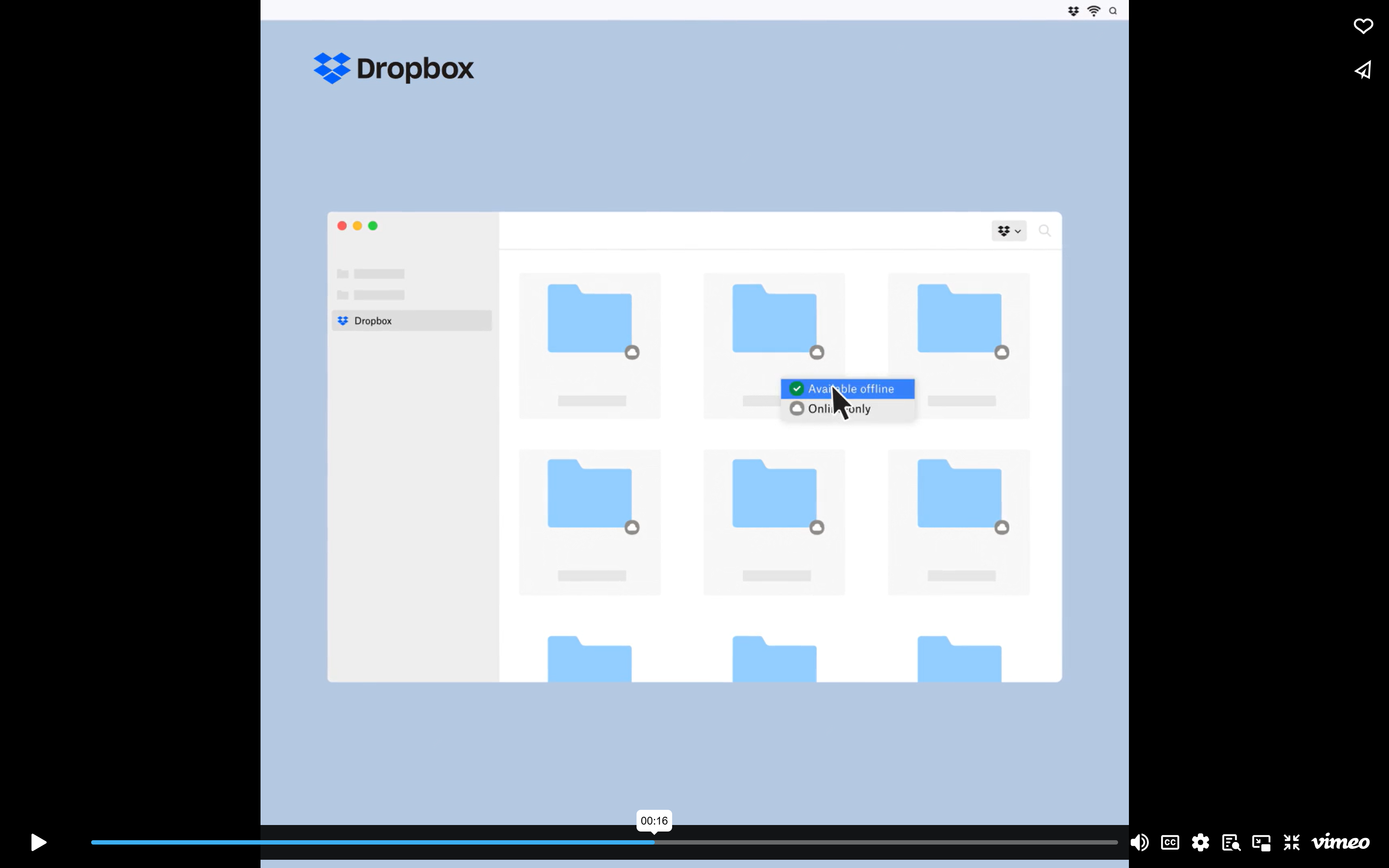Open the video settings gear
The image size is (1389, 868).
1200,842
